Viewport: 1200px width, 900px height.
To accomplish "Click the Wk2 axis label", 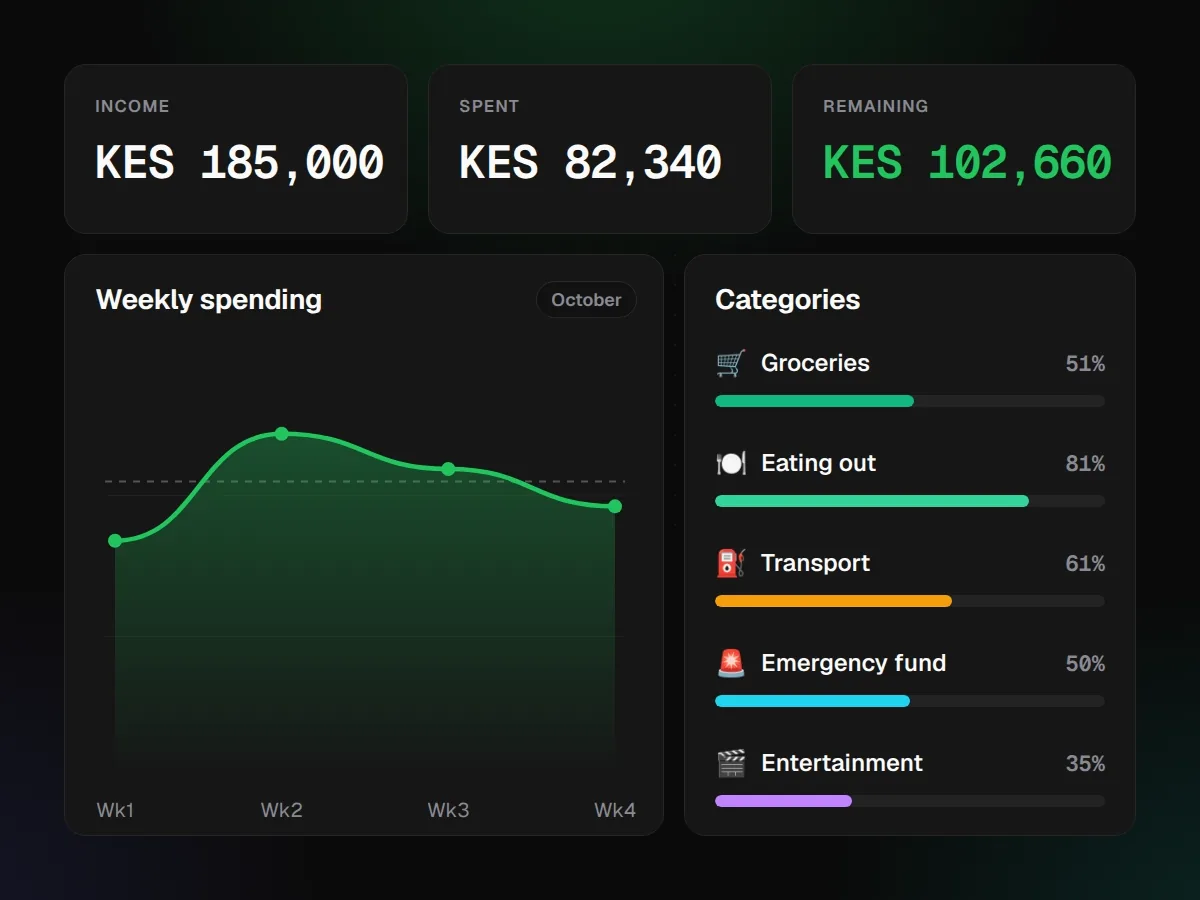I will coord(282,810).
